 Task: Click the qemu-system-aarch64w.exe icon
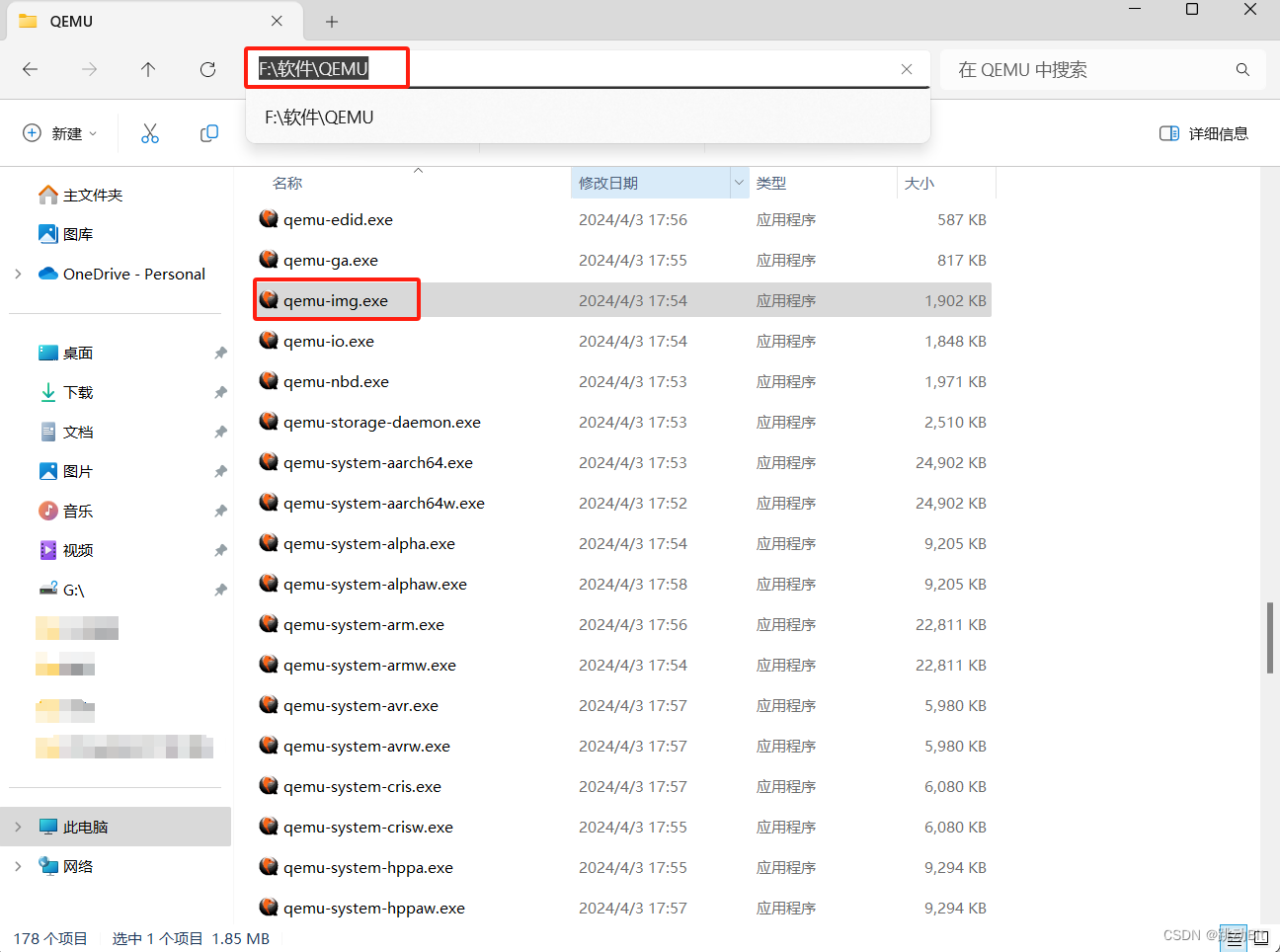click(x=269, y=502)
